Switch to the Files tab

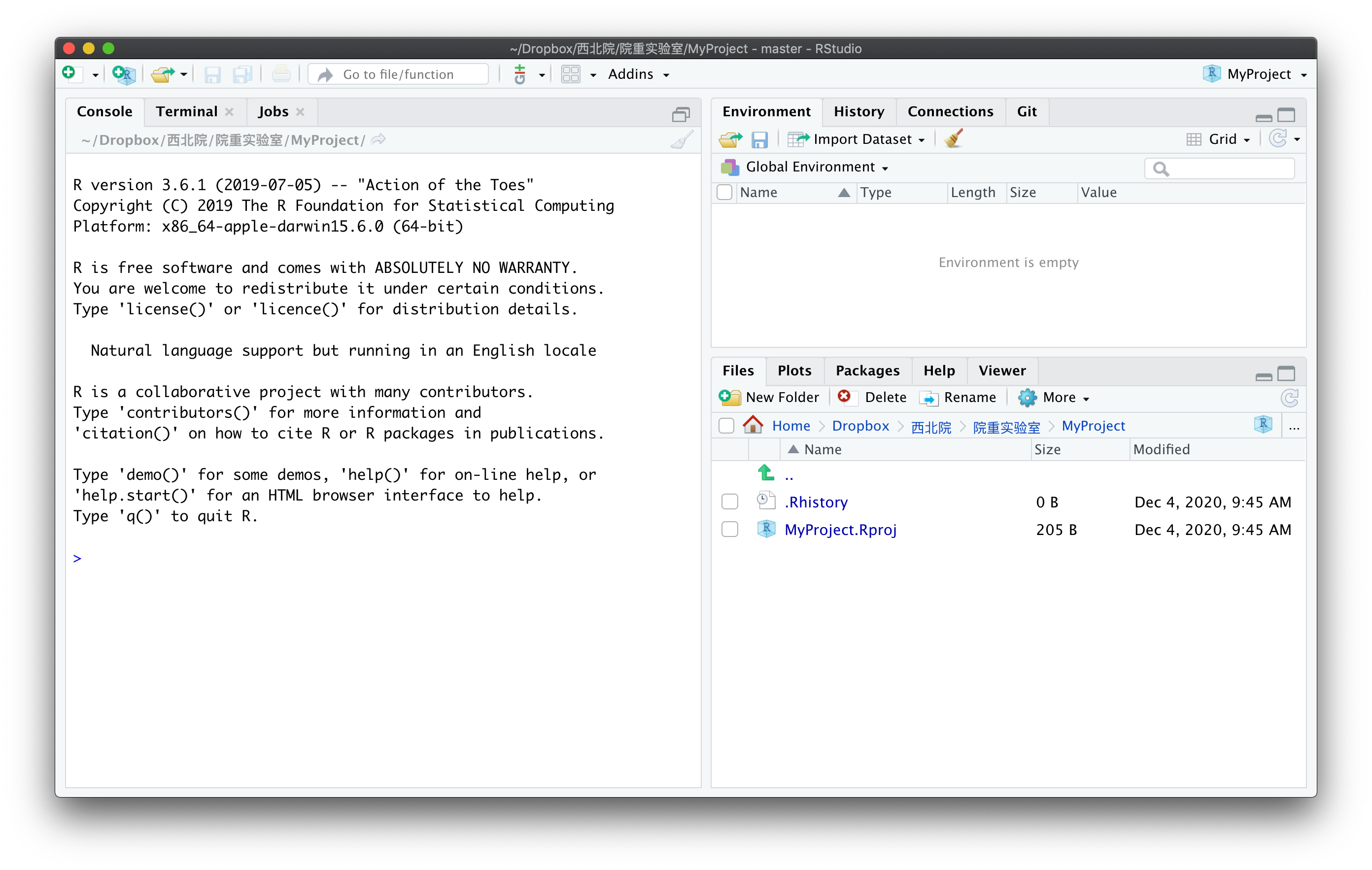pyautogui.click(x=738, y=371)
